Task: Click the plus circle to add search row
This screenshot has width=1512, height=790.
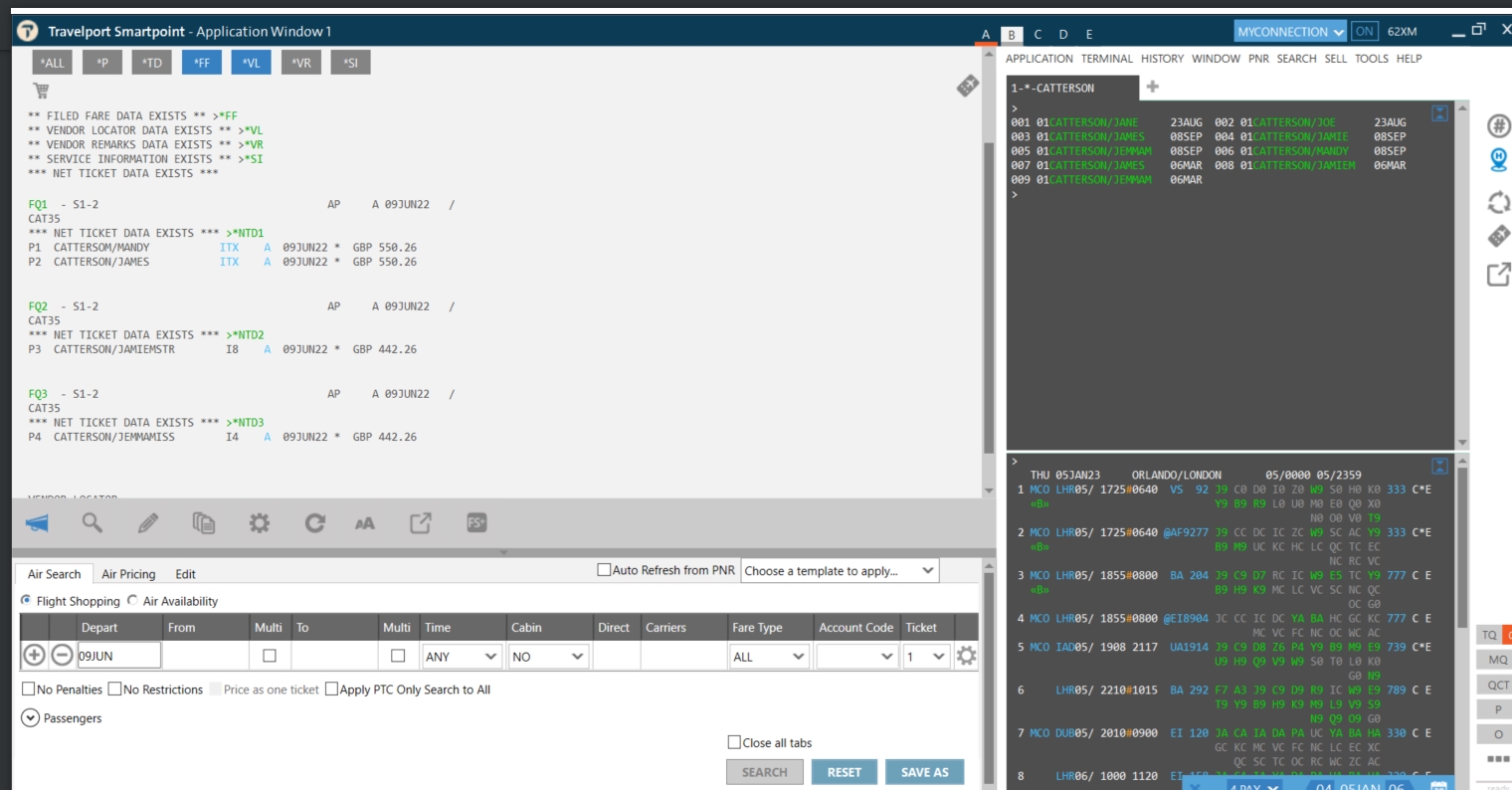Action: (34, 656)
